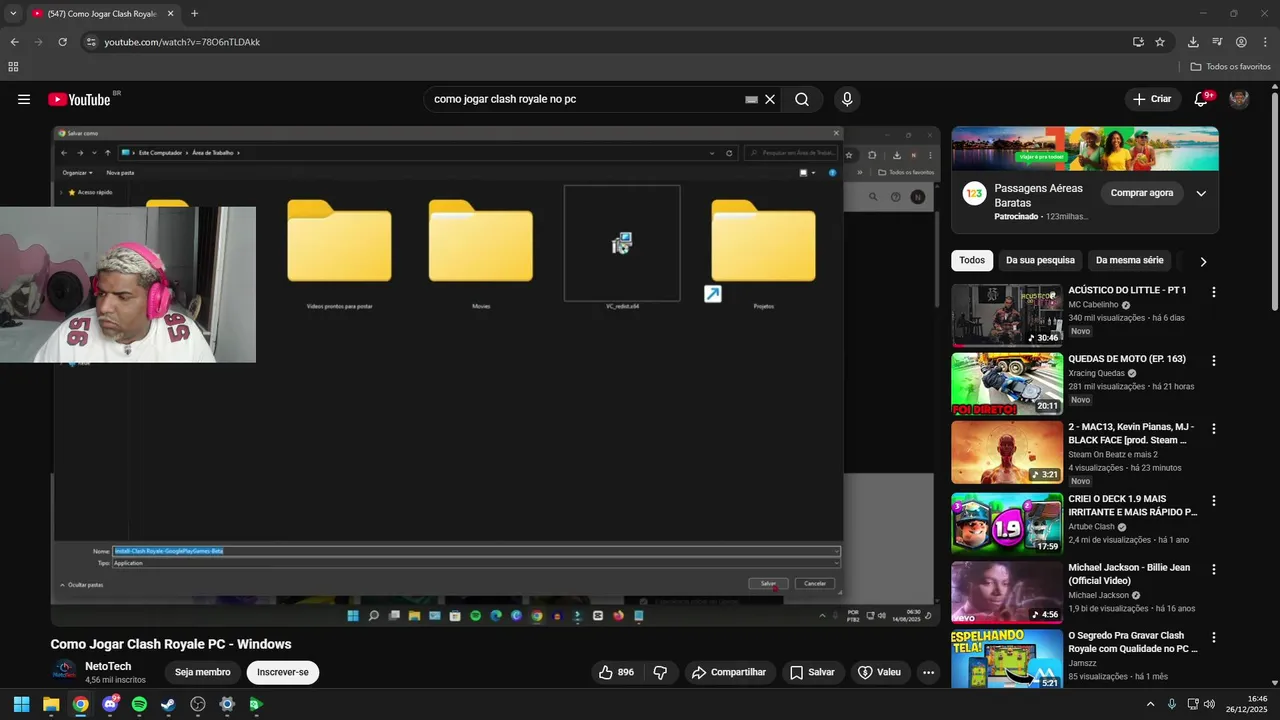
Task: Install app icon in address bar
Action: pyautogui.click(x=1138, y=42)
